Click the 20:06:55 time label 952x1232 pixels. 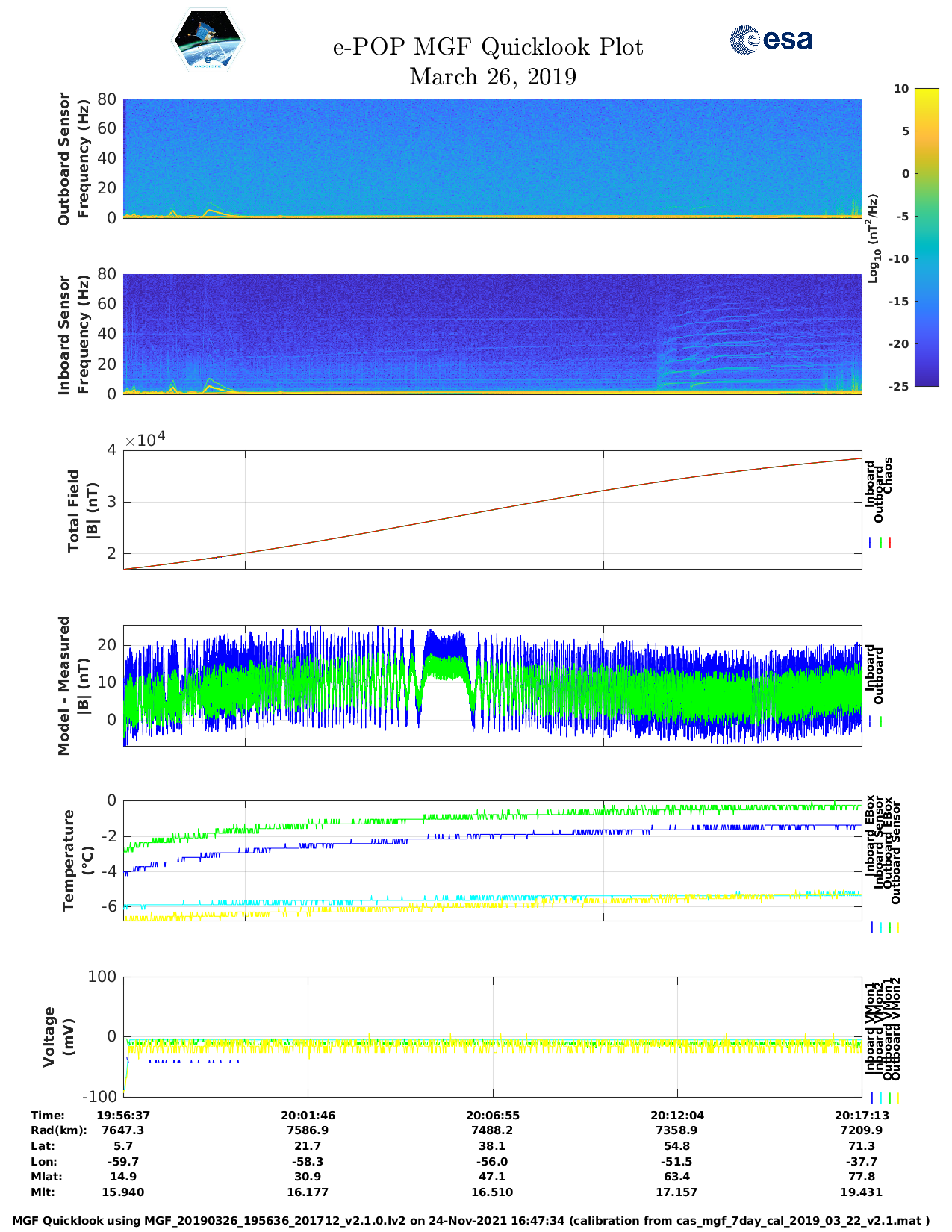492,1115
